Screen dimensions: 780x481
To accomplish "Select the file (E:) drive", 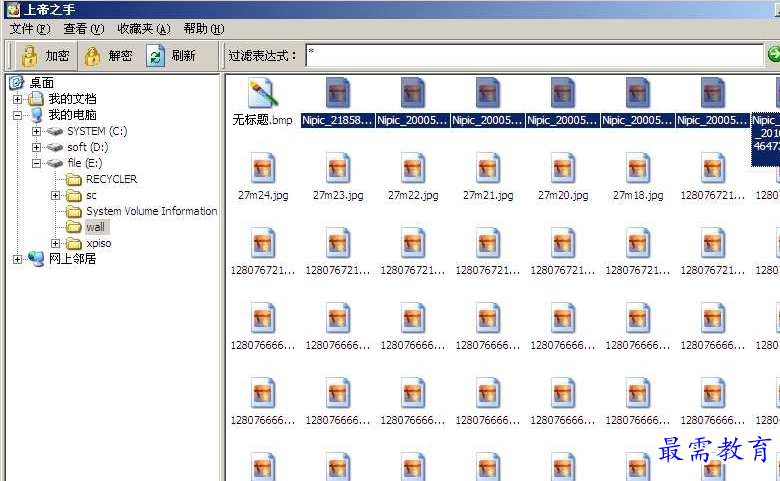I will [x=85, y=163].
